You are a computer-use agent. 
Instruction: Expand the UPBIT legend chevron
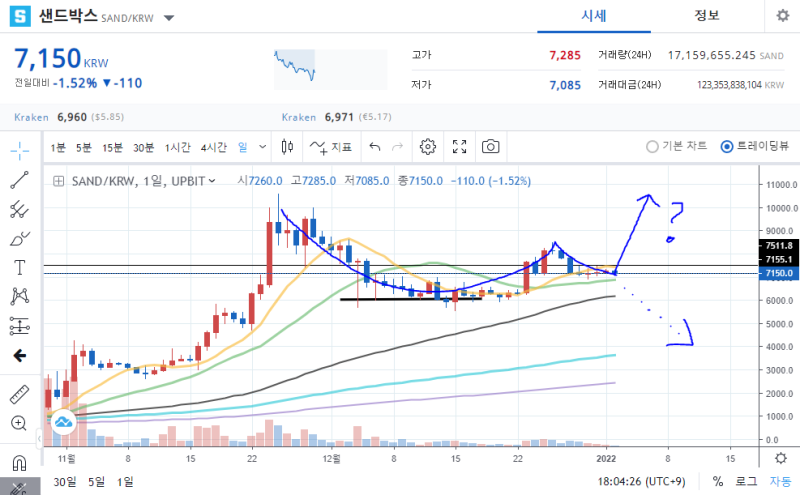[x=212, y=181]
